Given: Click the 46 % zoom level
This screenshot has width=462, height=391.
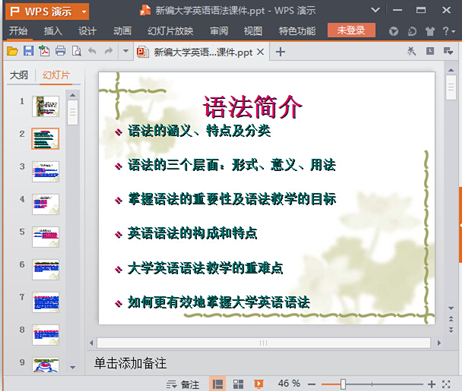Looking at the screenshot, I should tap(289, 384).
